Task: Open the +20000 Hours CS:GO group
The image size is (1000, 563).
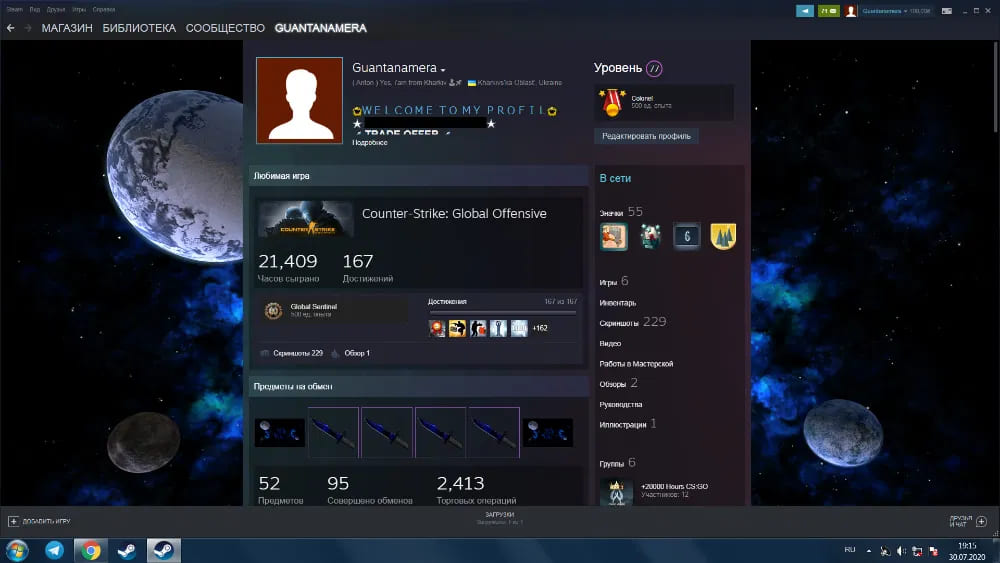Action: (x=674, y=486)
